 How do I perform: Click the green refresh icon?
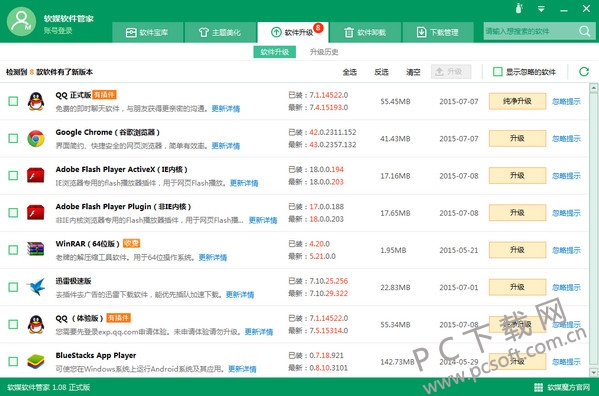coord(584,71)
